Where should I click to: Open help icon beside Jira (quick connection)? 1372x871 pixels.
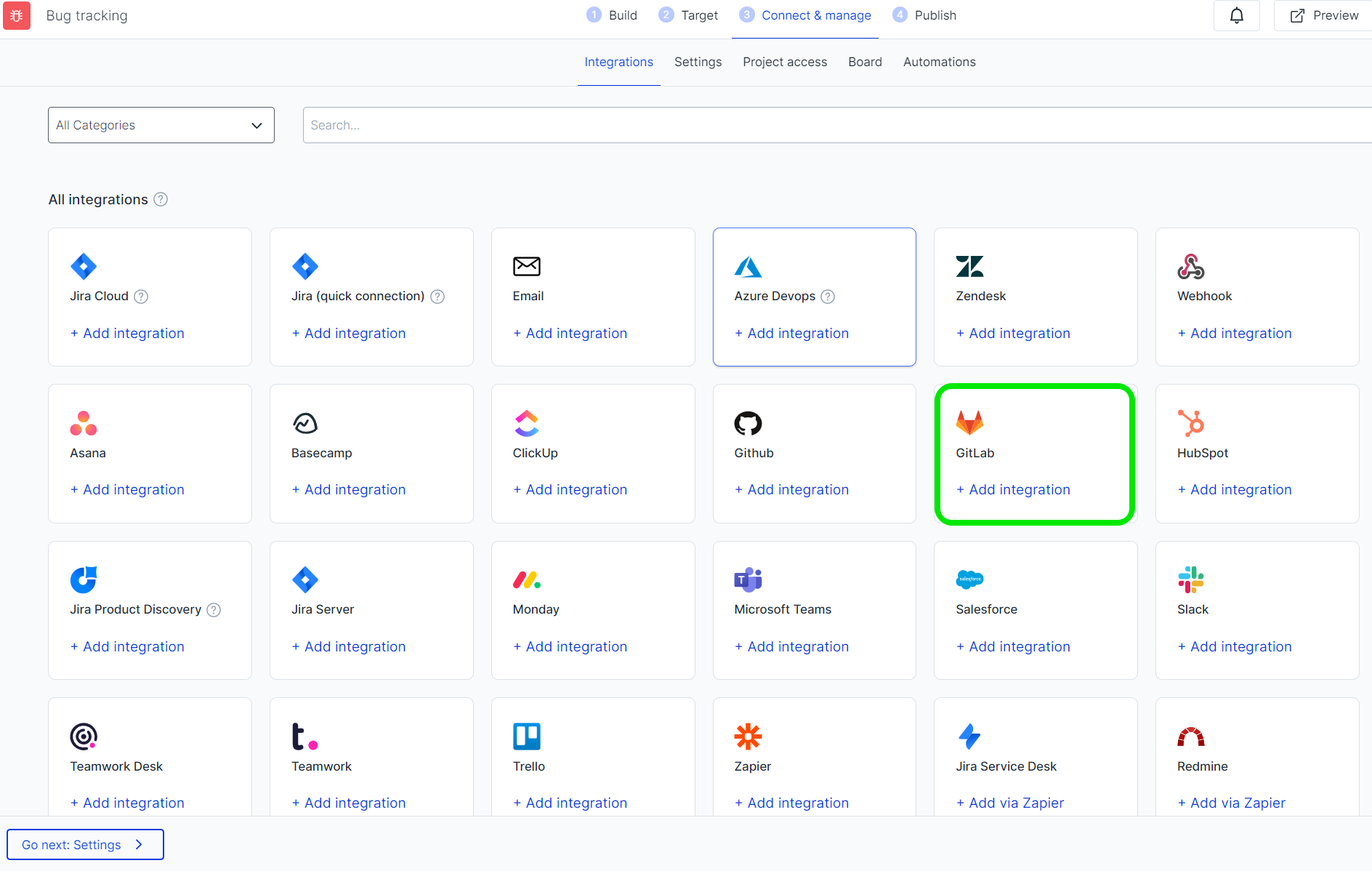point(437,296)
